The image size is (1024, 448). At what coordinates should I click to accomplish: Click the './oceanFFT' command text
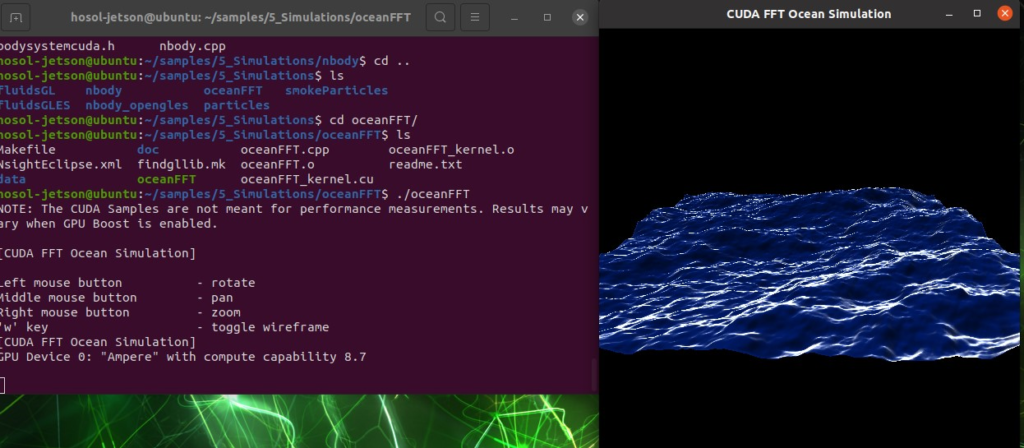[x=432, y=195]
